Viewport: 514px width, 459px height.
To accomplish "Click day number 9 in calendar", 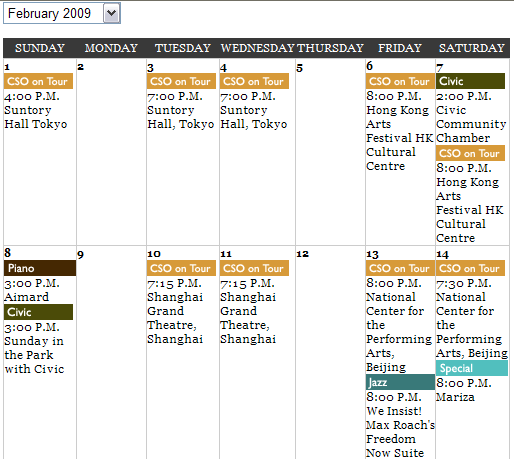I will tap(80, 255).
